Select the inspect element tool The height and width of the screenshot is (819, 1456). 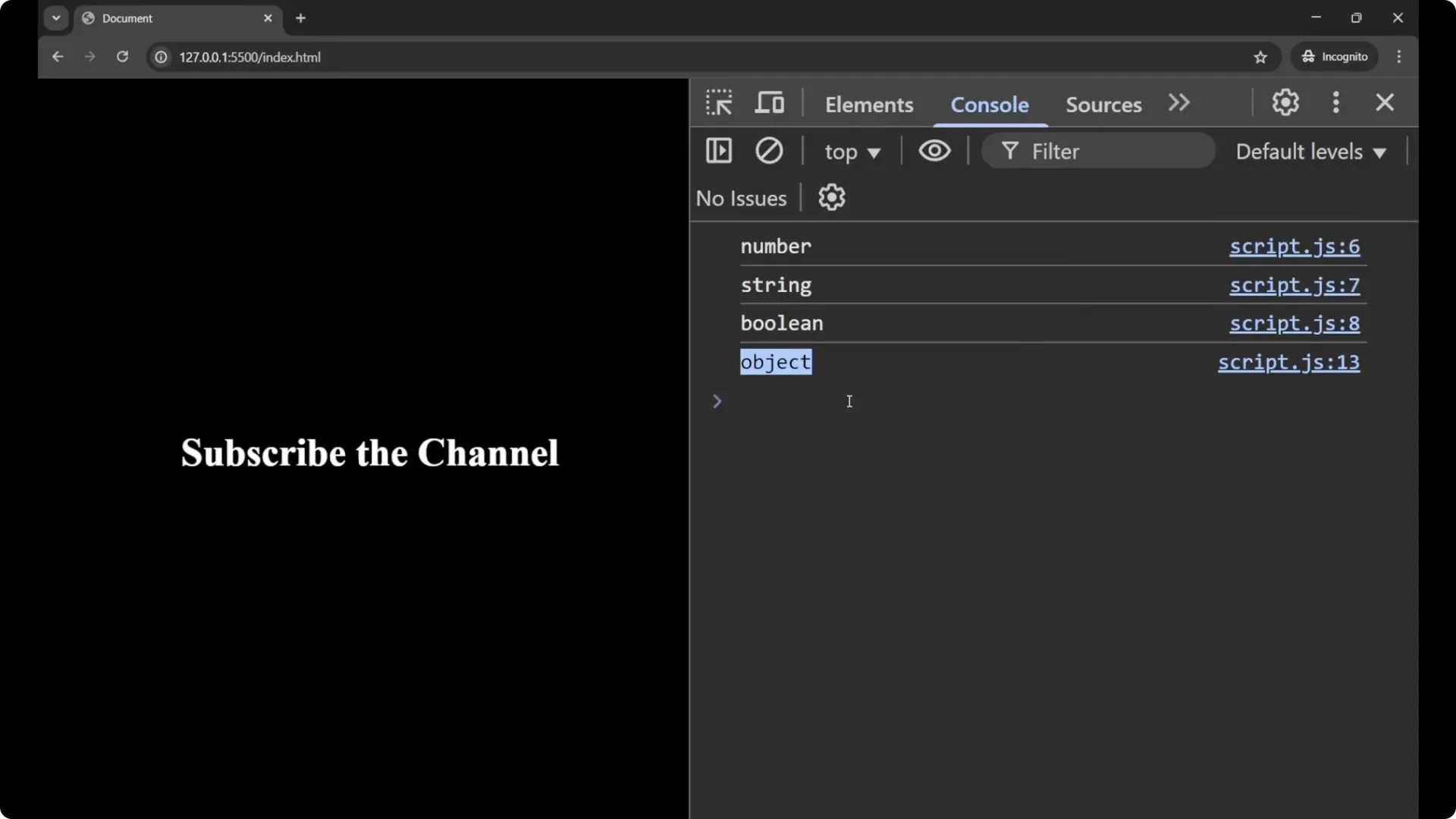(718, 102)
